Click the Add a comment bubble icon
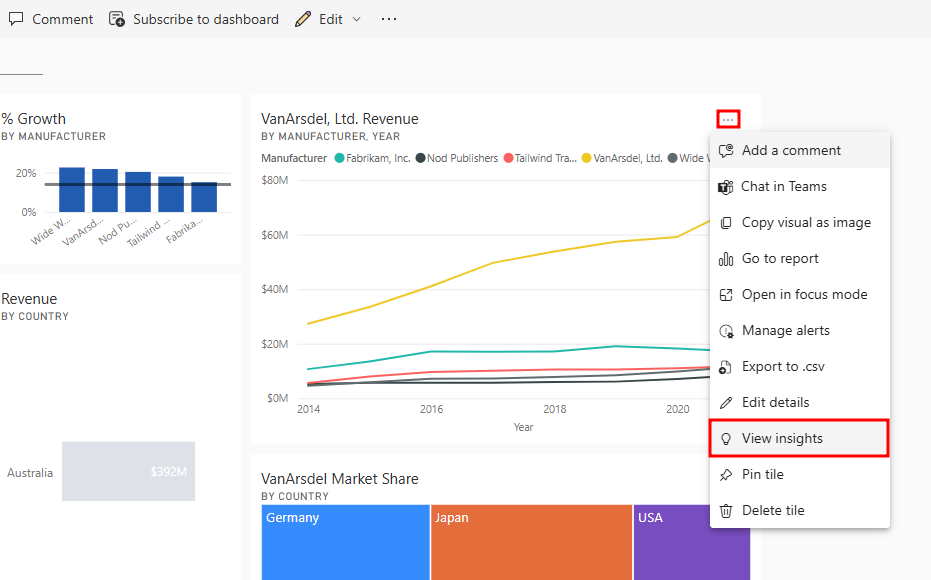Viewport: 931px width, 580px height. (x=726, y=150)
